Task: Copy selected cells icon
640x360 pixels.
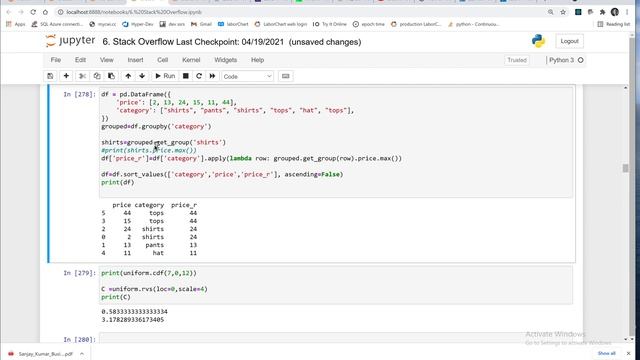Action: [97, 76]
